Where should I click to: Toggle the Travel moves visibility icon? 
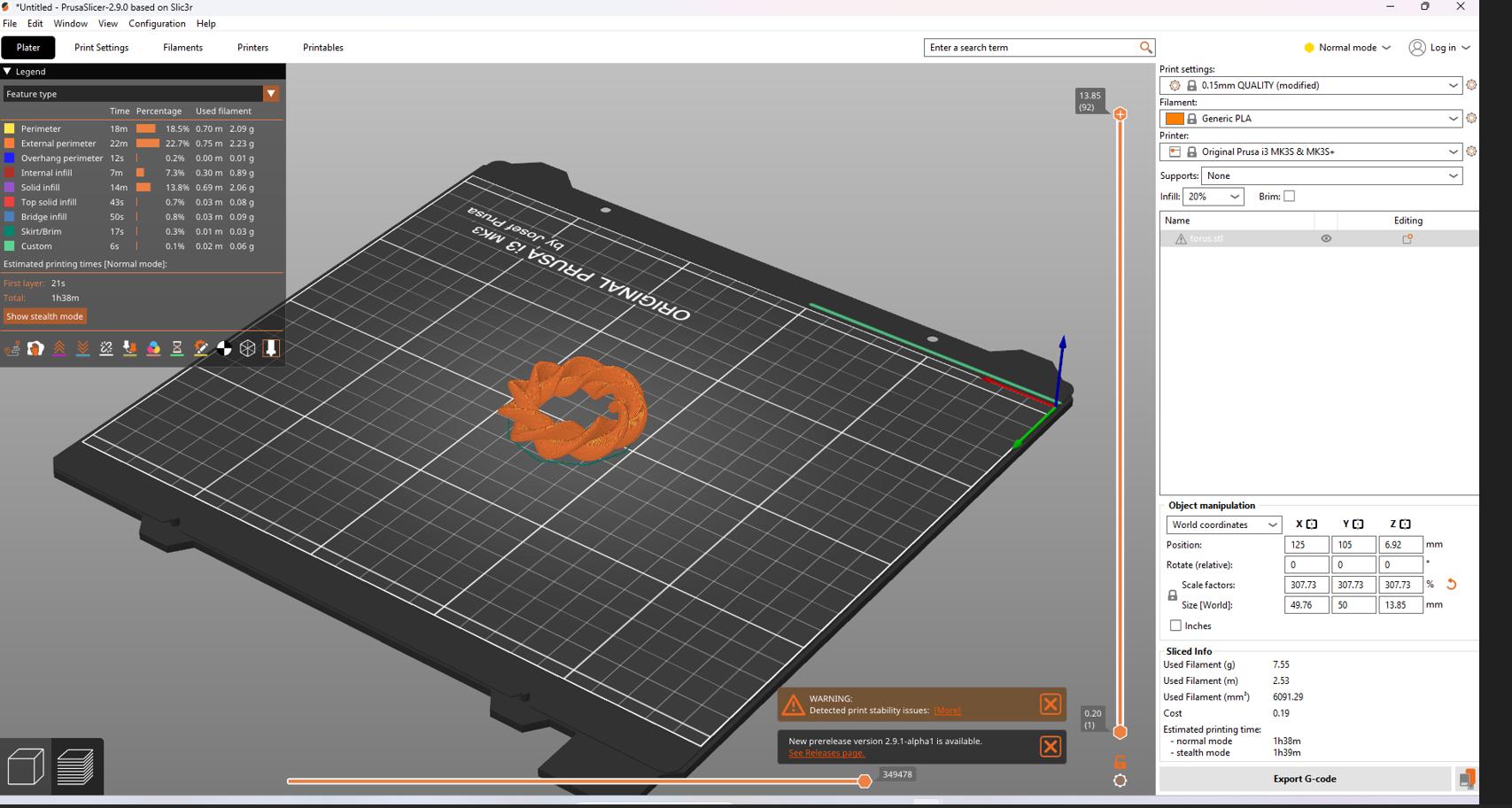click(12, 348)
